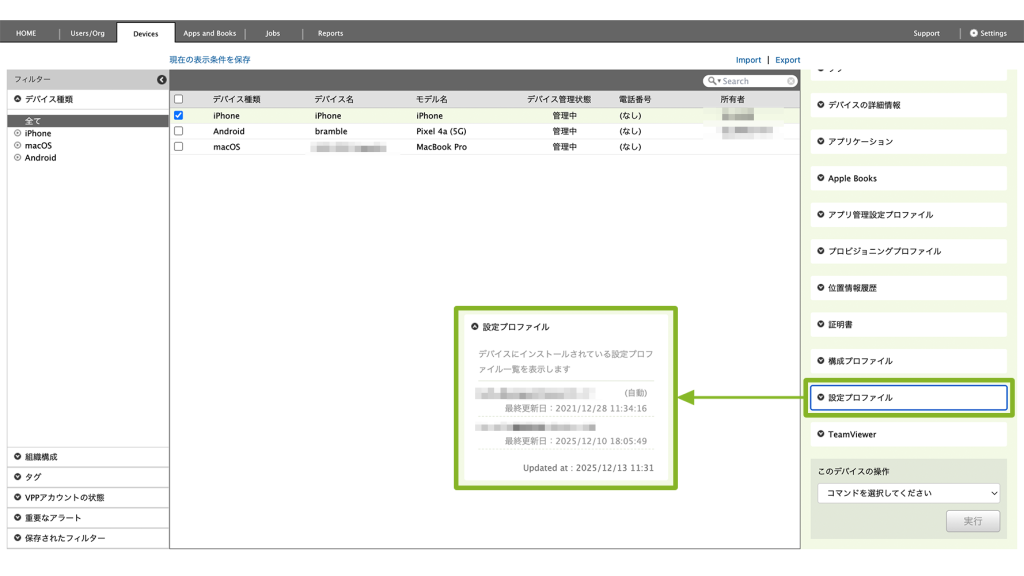The width and height of the screenshot is (1024, 576).
Task: Click the iPhone filter bullet icon
Action: (18, 133)
